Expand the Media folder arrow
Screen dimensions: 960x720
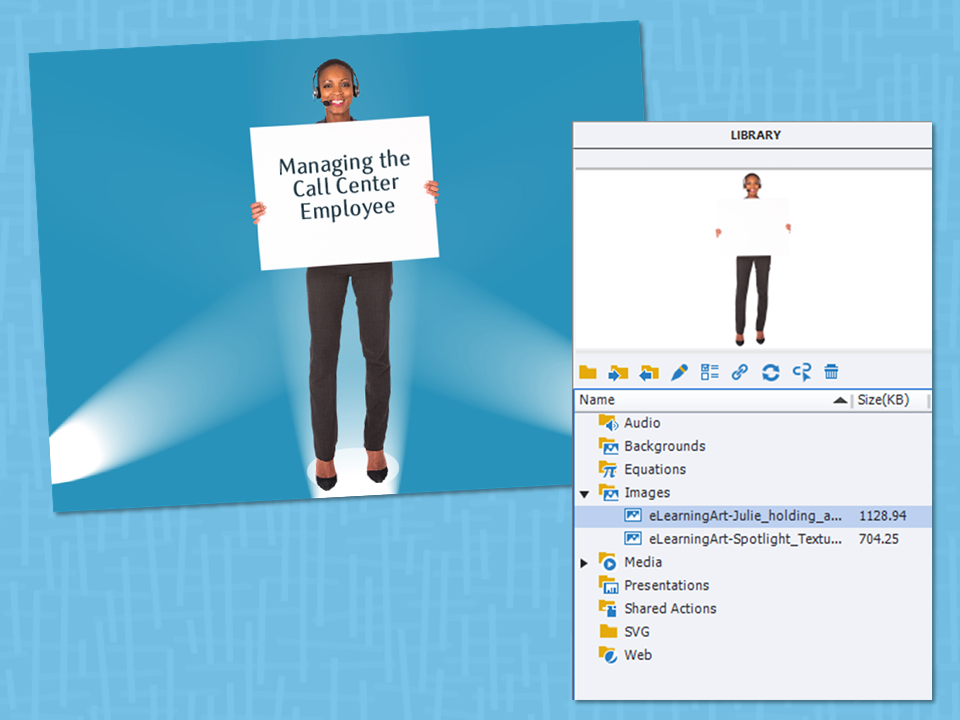tap(584, 563)
